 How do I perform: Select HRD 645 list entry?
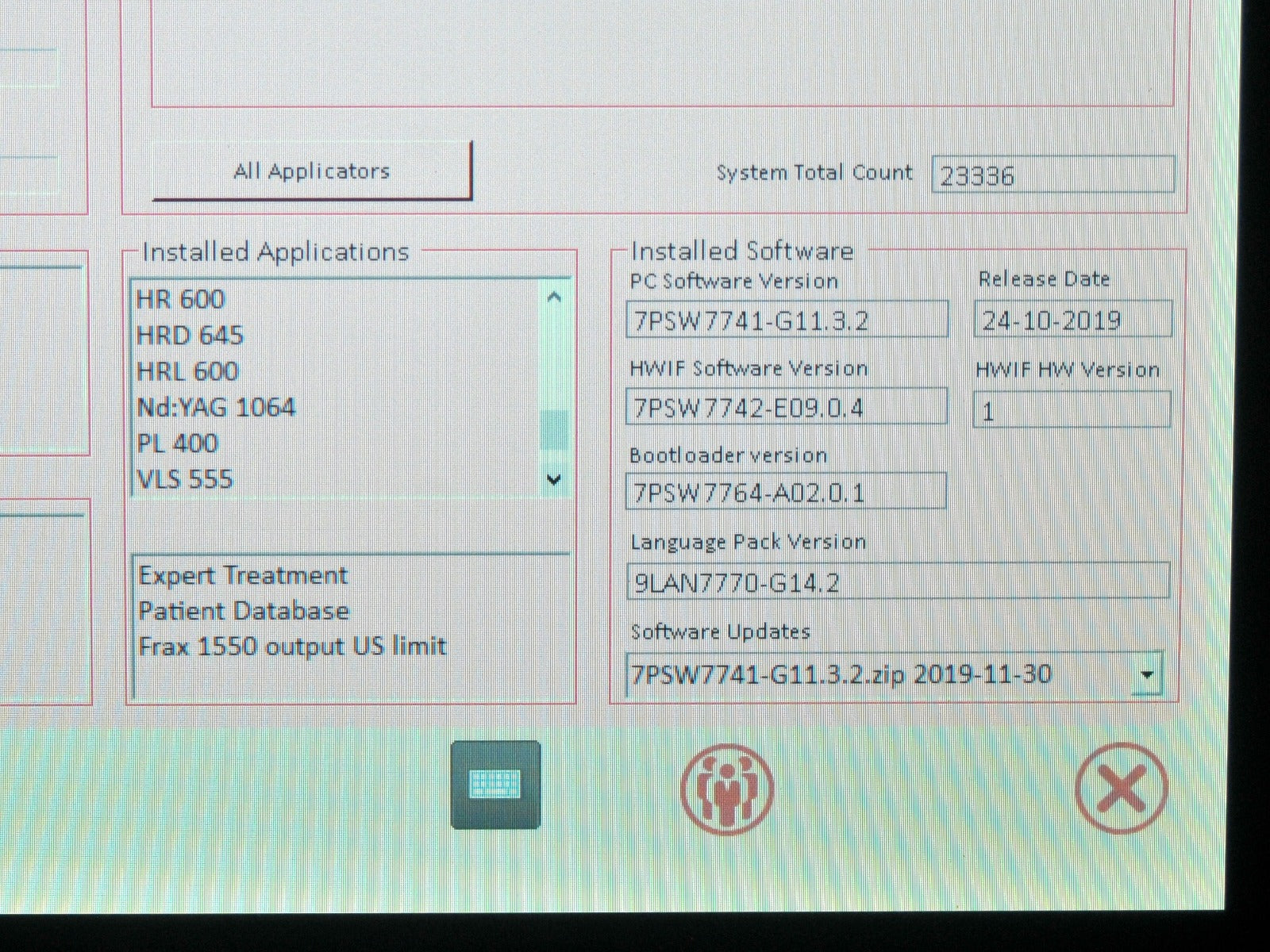[x=190, y=336]
